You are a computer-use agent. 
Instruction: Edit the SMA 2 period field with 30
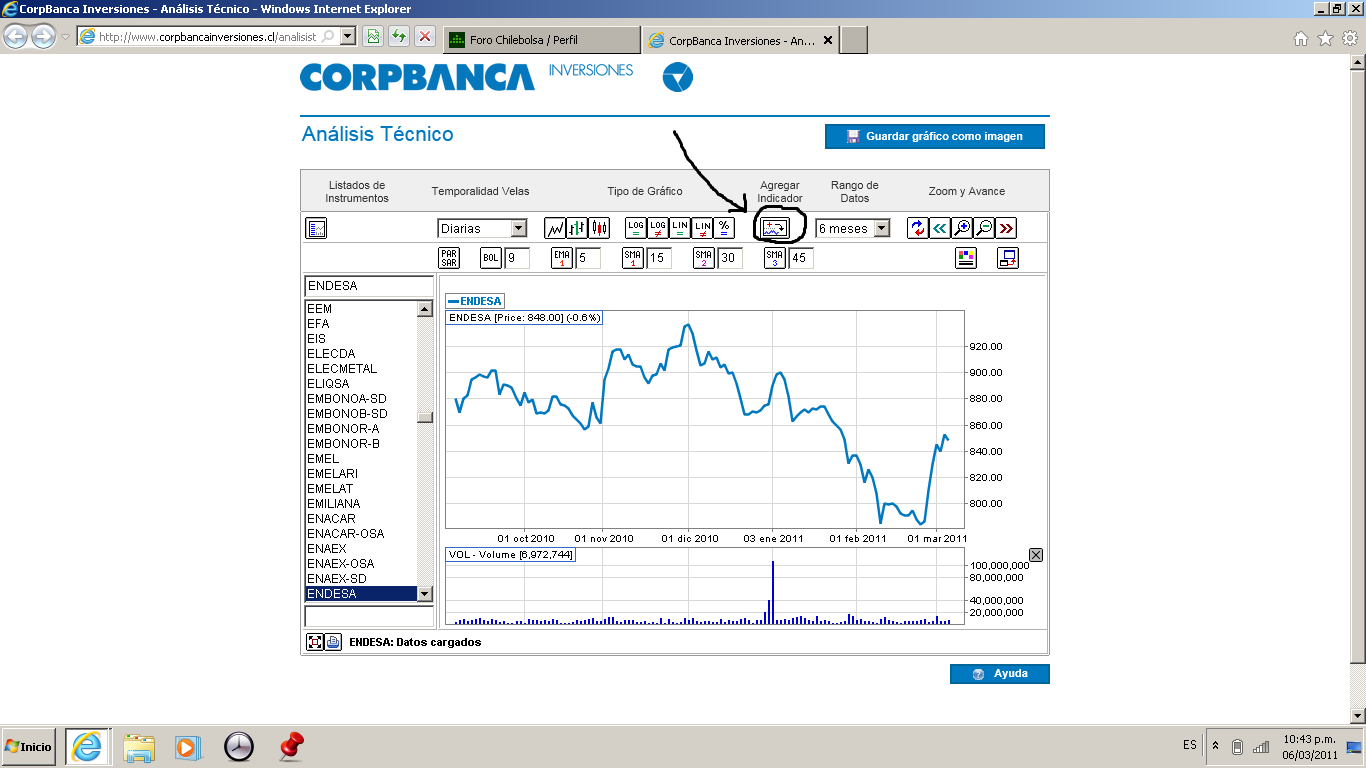pyautogui.click(x=730, y=258)
